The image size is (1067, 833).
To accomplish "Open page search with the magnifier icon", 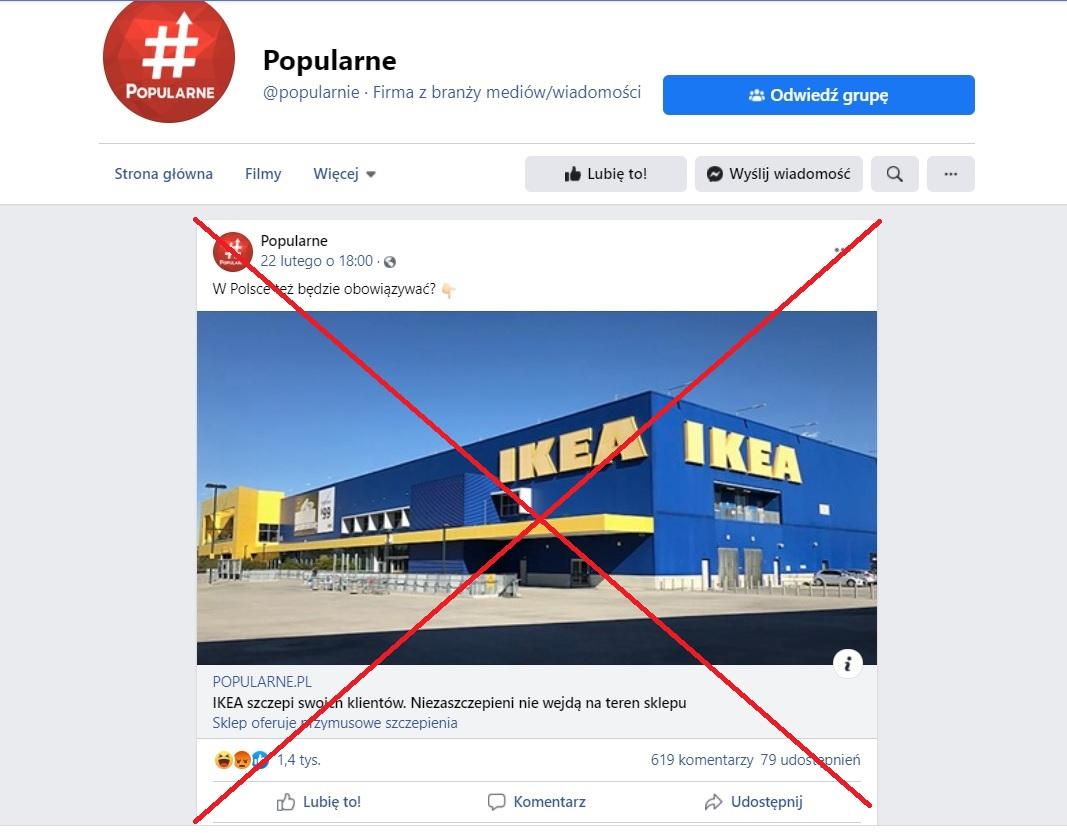I will coord(894,174).
